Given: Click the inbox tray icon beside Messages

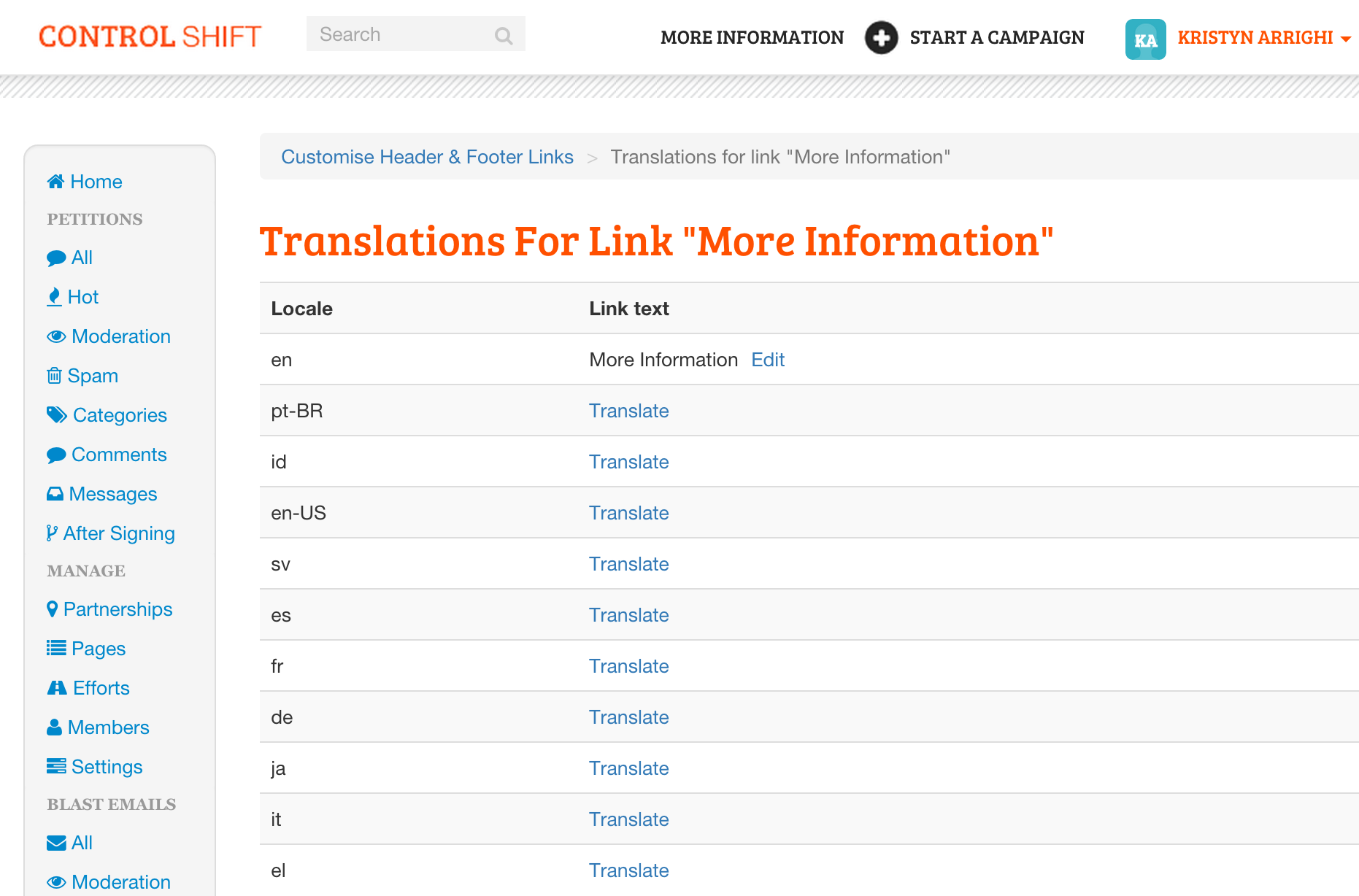Looking at the screenshot, I should tap(55, 494).
